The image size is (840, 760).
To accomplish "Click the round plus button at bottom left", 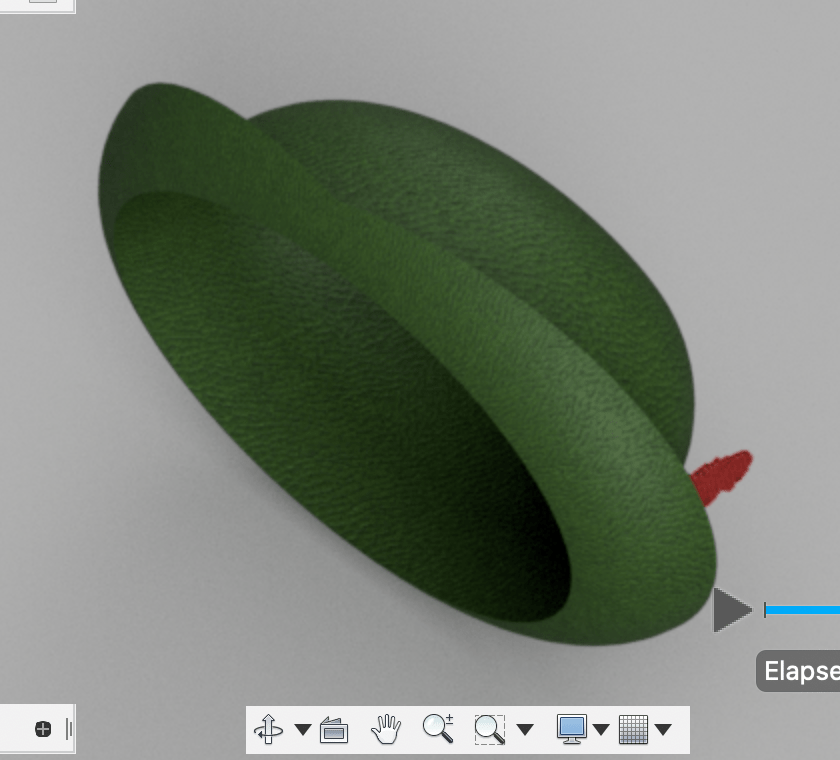I will tap(43, 729).
